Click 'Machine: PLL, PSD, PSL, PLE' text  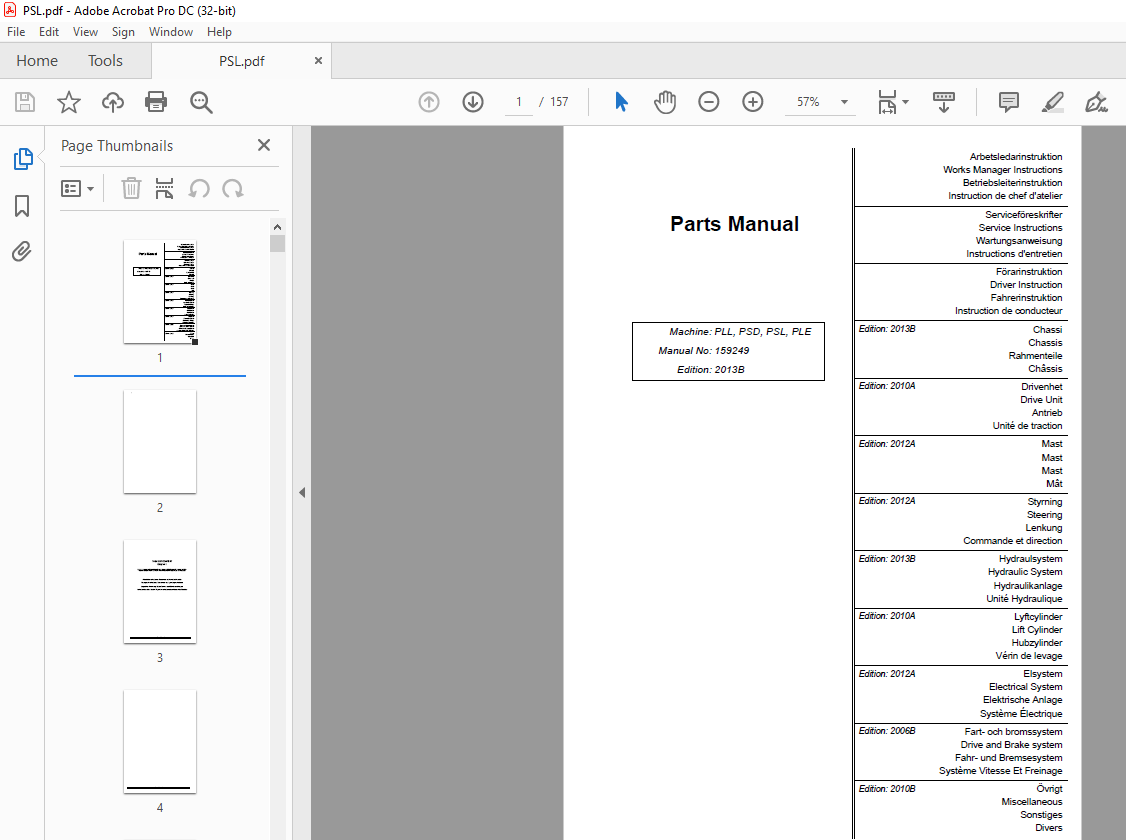(740, 332)
